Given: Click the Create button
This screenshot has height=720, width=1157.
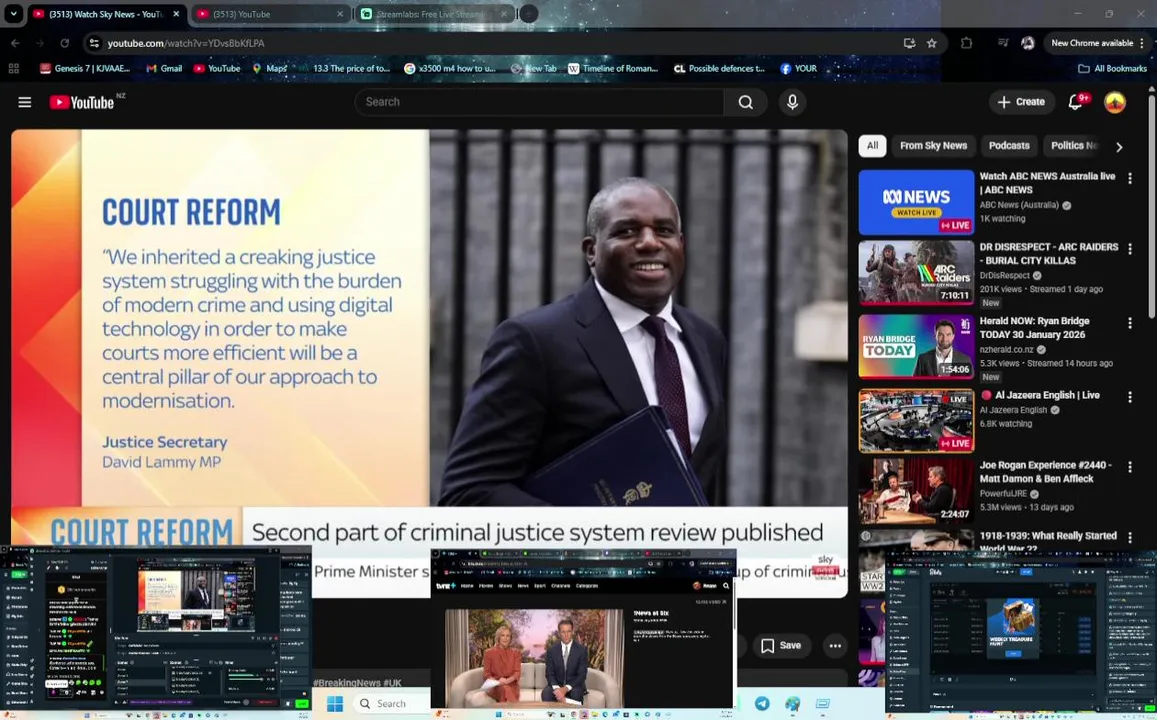Looking at the screenshot, I should tap(1020, 102).
